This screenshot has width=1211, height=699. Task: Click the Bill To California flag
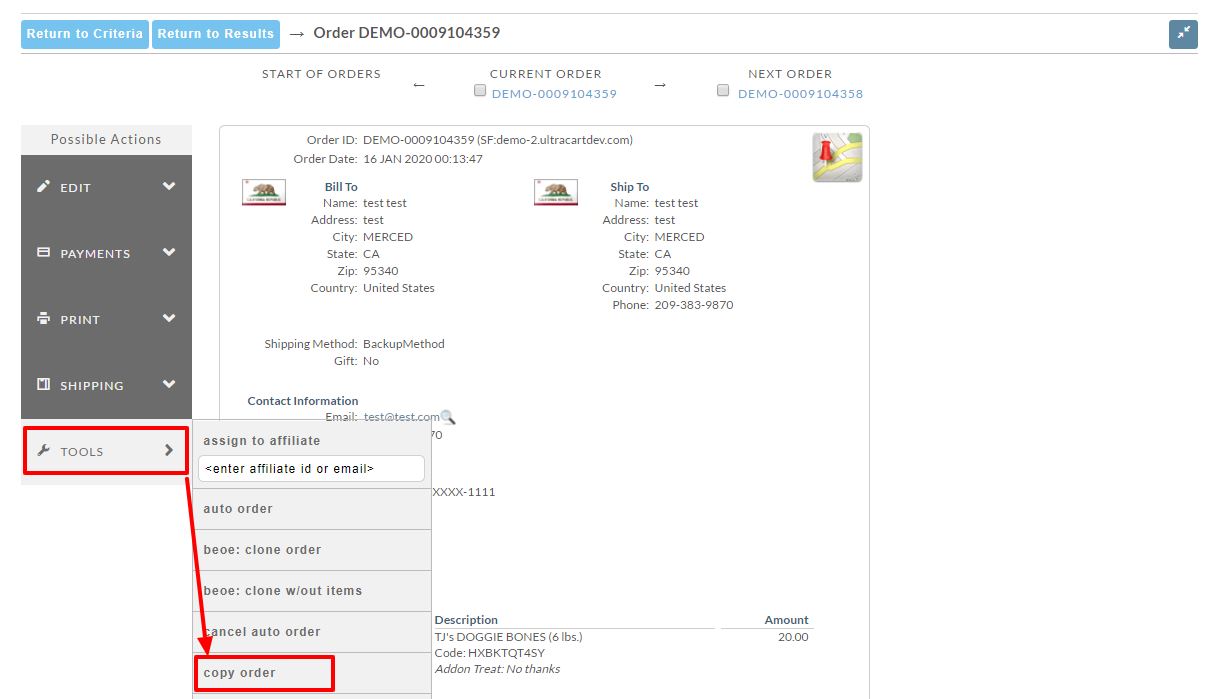[x=264, y=193]
